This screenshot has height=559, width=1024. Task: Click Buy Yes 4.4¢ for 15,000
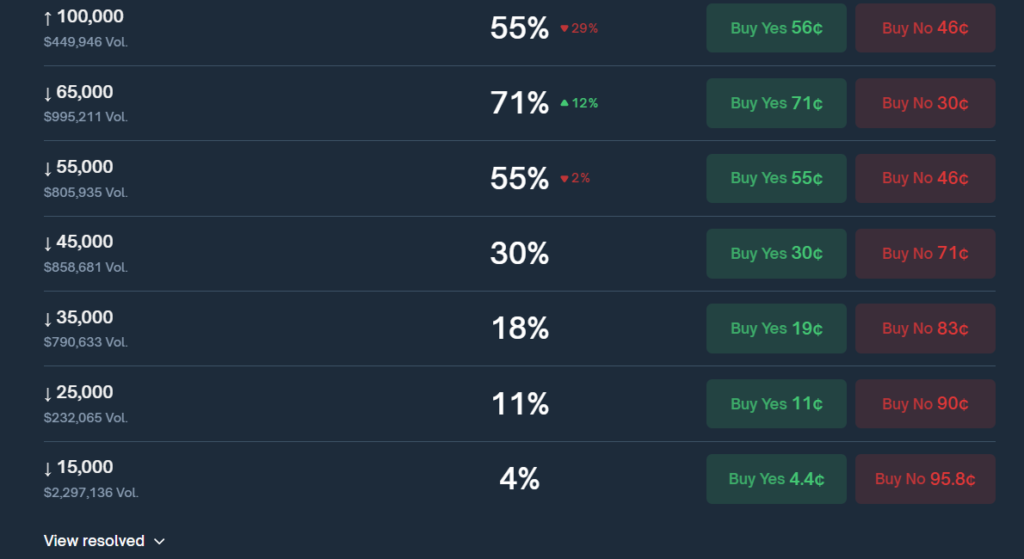(776, 479)
